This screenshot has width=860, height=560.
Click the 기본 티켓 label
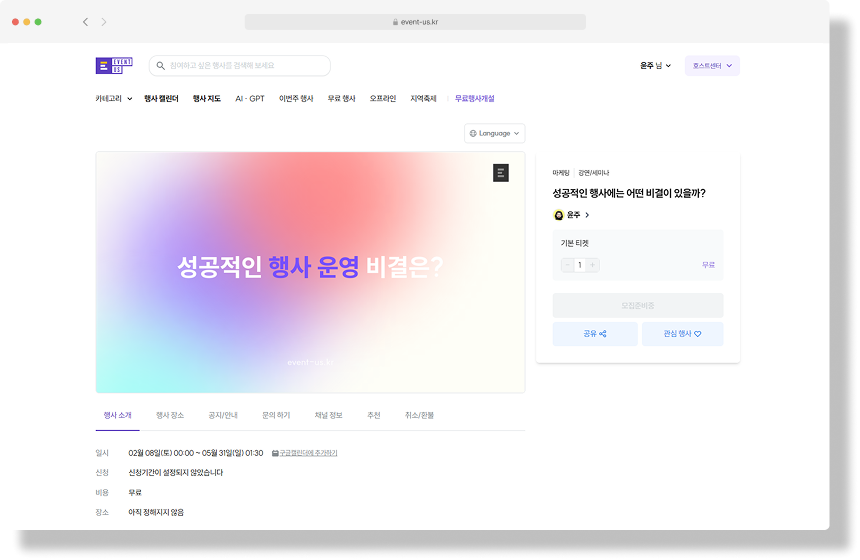point(574,244)
